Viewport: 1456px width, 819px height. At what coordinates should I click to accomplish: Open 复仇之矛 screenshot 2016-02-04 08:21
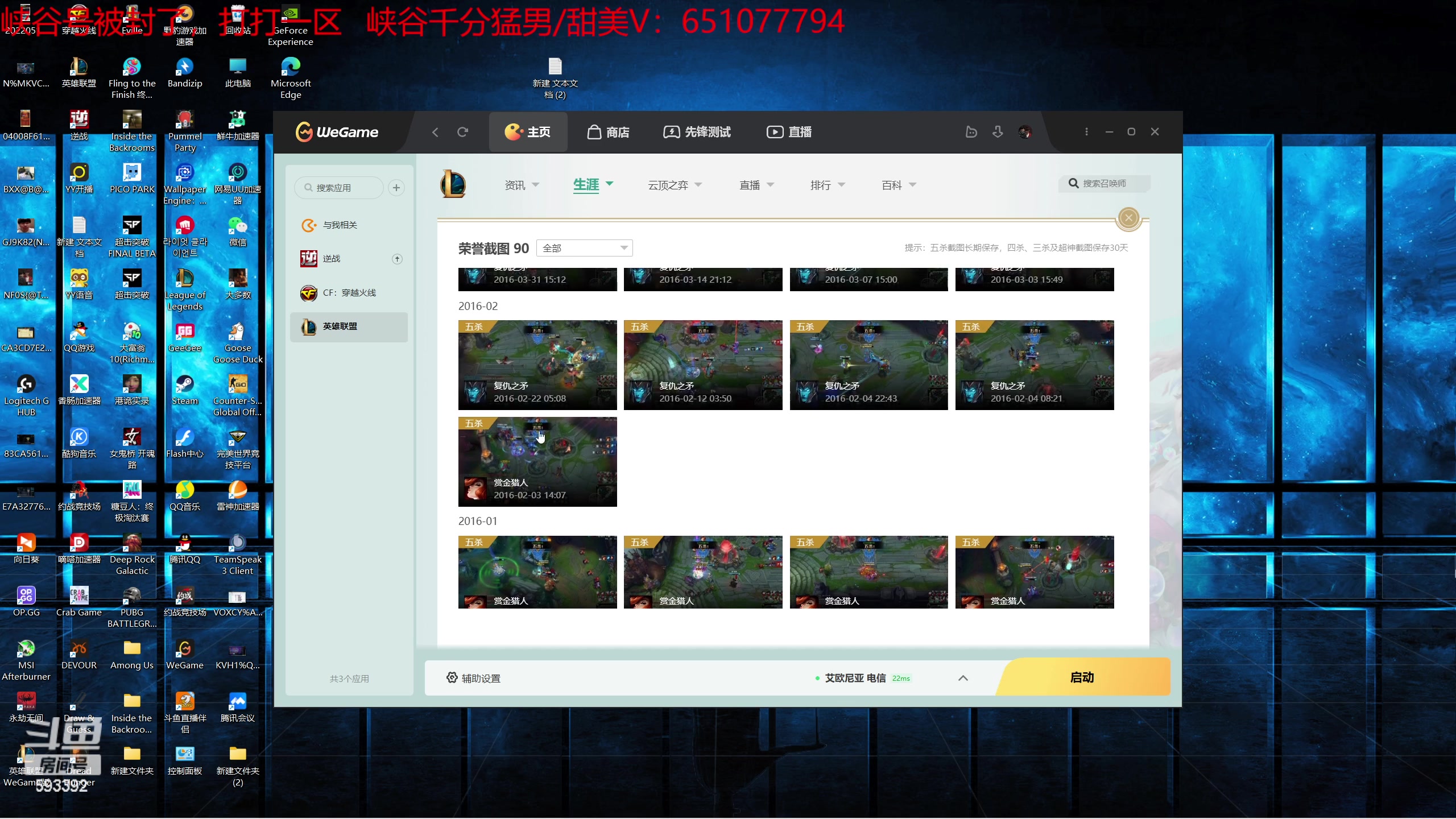pos(1035,365)
